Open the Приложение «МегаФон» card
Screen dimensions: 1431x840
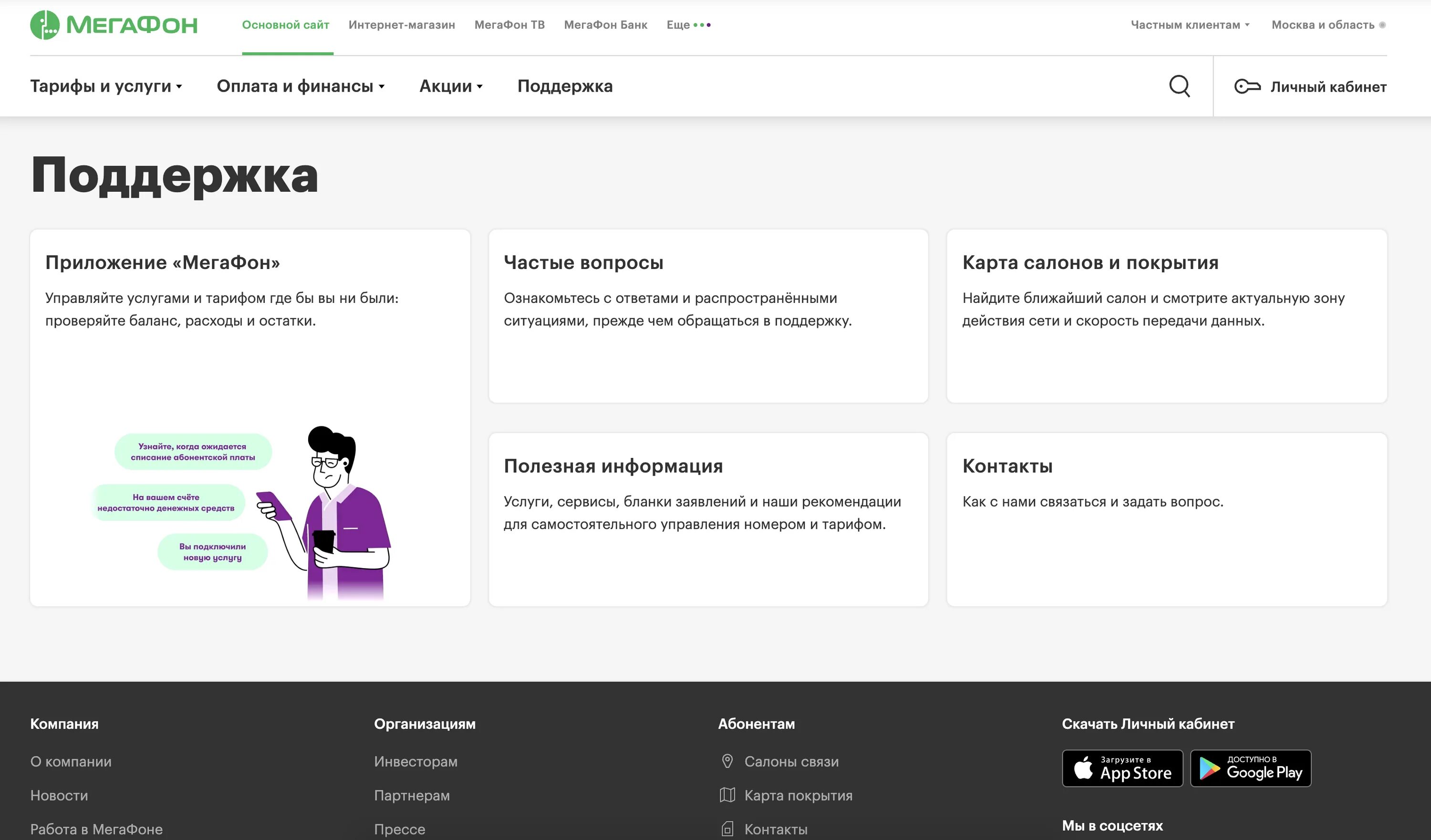(250, 417)
